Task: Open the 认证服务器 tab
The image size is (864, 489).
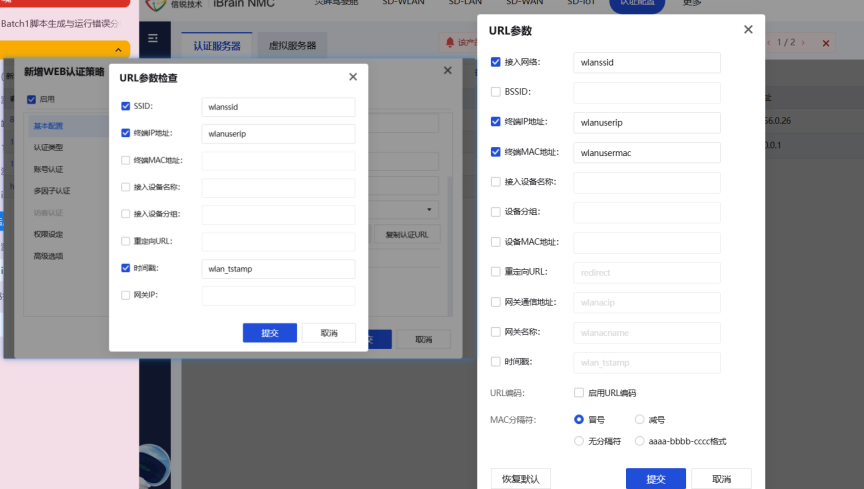Action: (x=217, y=45)
